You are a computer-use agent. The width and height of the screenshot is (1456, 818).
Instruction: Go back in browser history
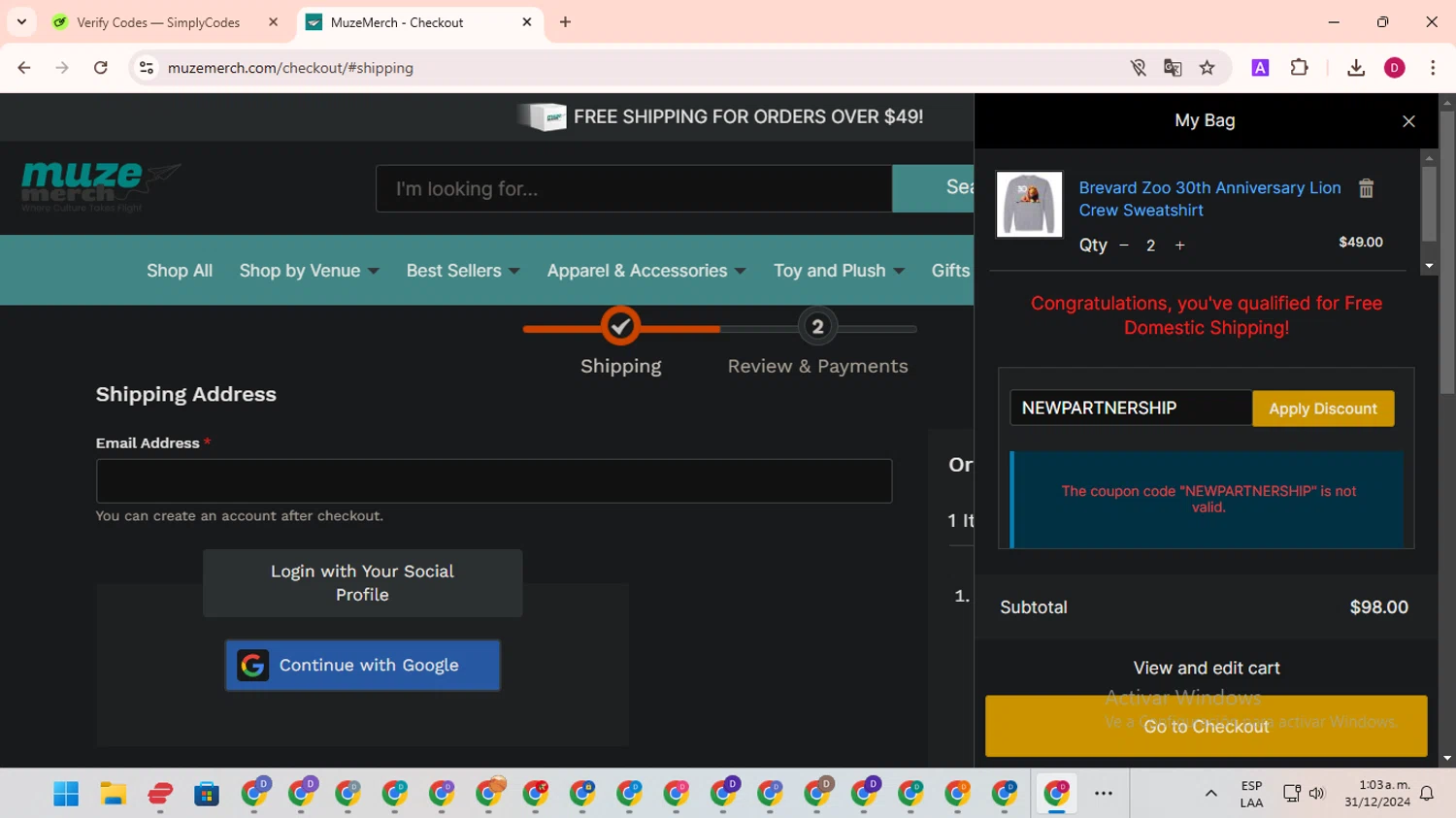point(24,68)
